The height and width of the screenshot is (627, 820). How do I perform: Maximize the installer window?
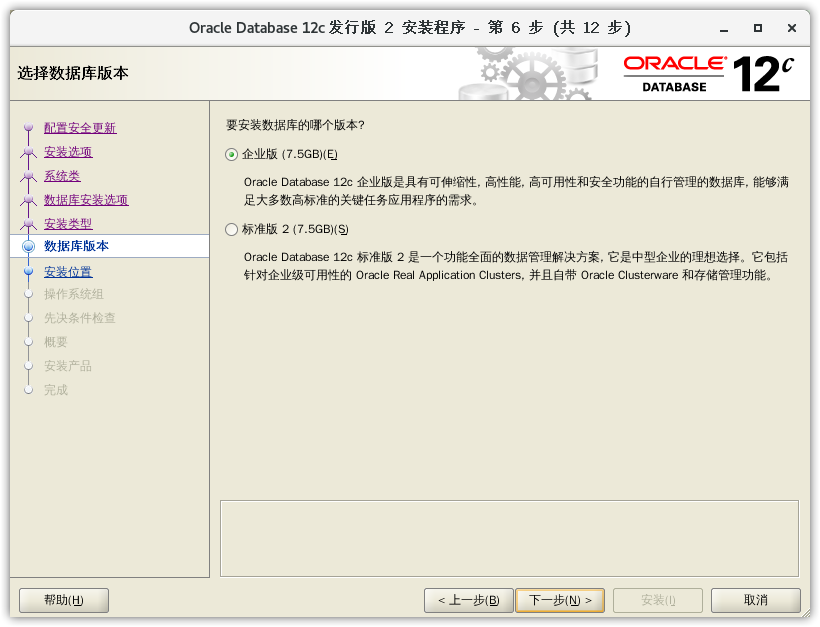pyautogui.click(x=758, y=27)
